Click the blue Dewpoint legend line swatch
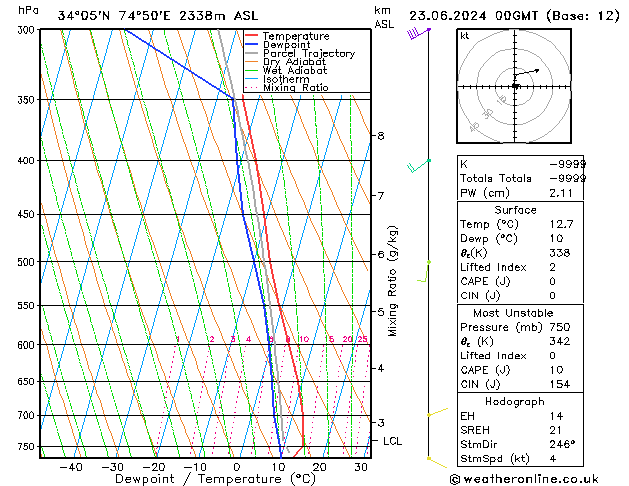The image size is (629, 486). click(x=252, y=45)
